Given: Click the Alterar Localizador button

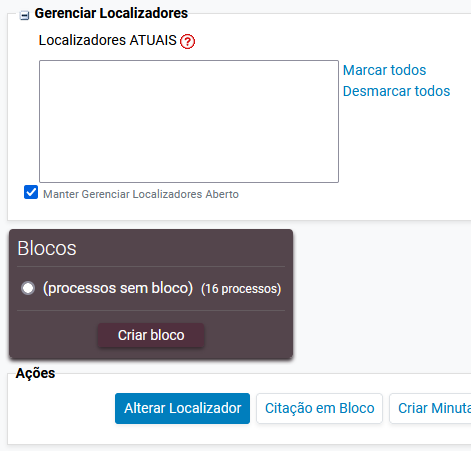Looking at the screenshot, I should [182, 408].
